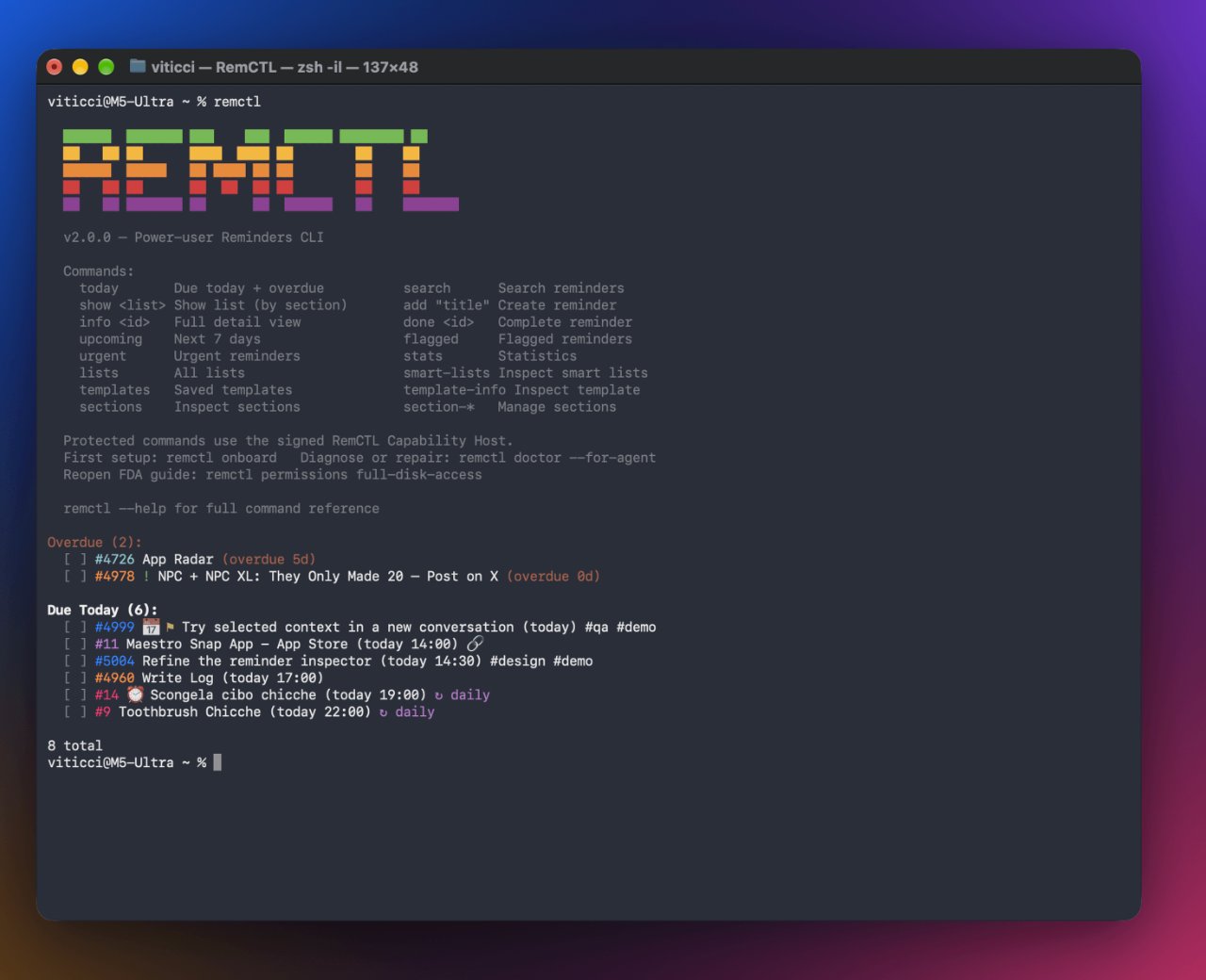Click the 'Due Today (6):' heading
The image size is (1206, 980).
pos(103,611)
